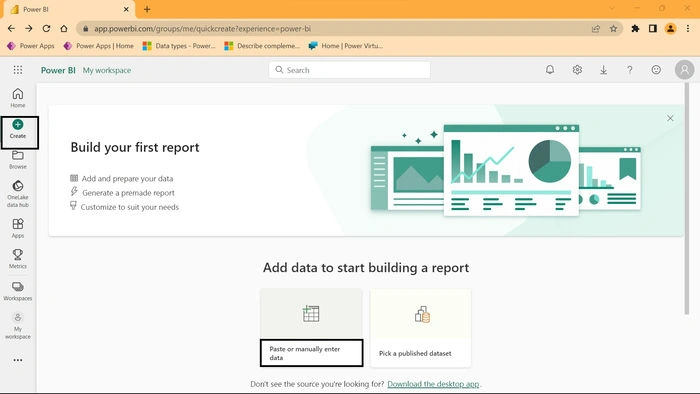Open the help question mark
This screenshot has width=700, height=394.
tap(629, 70)
